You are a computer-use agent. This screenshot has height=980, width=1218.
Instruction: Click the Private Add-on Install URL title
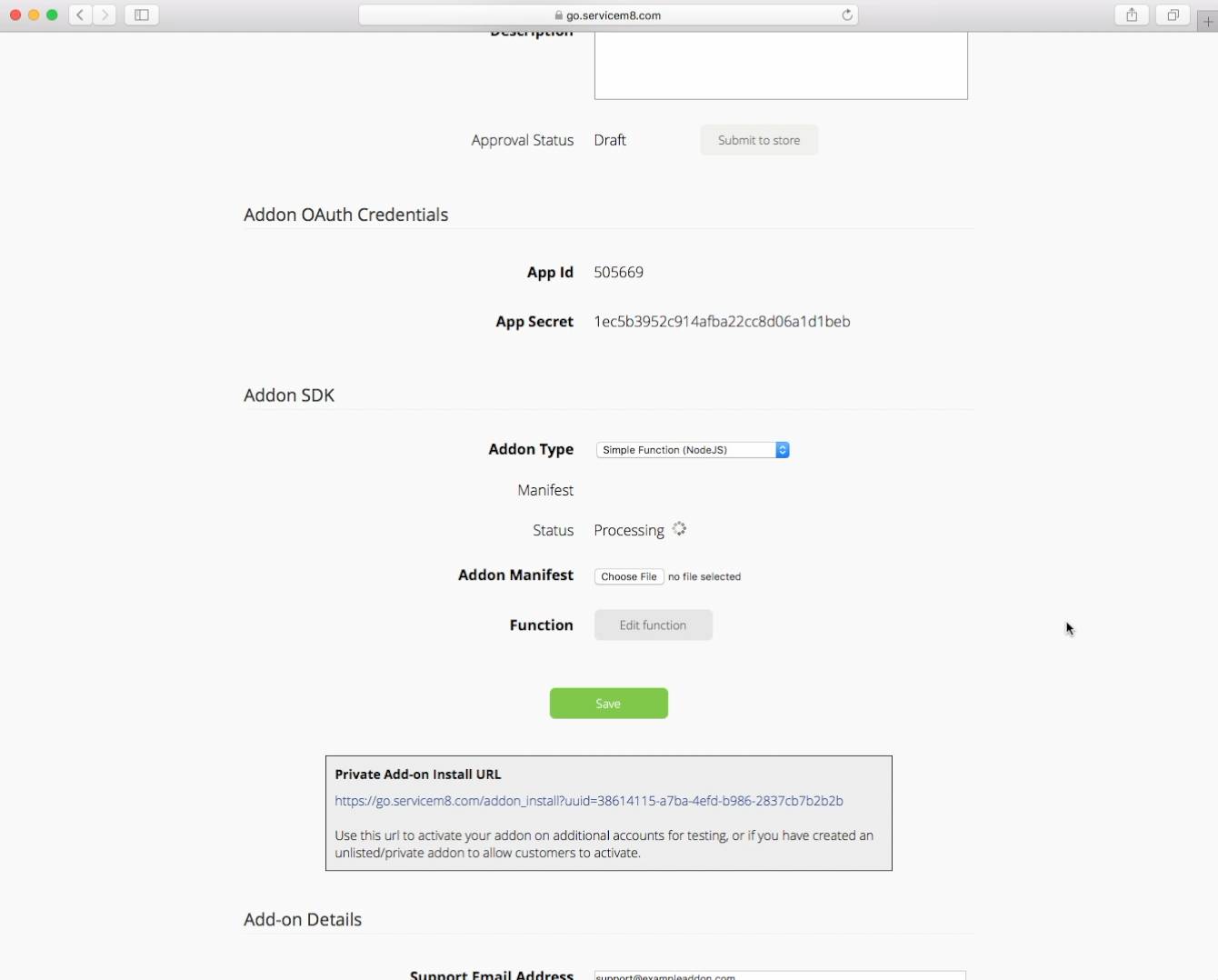[x=418, y=775]
